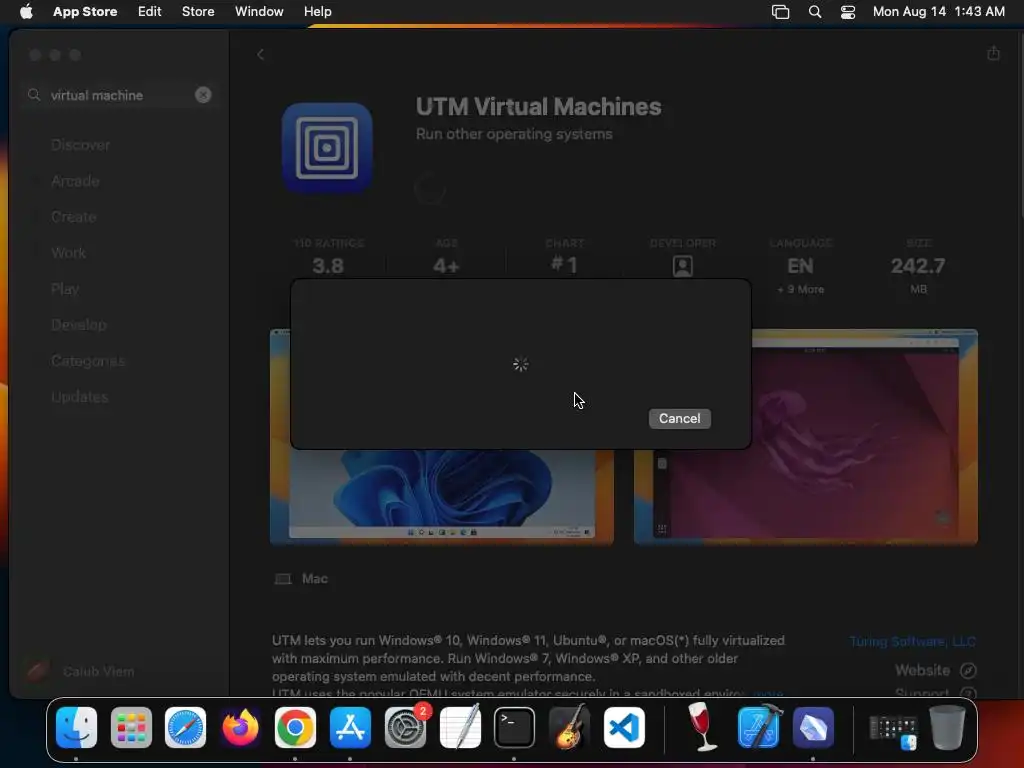
Task: Open the Windows 11 screenshot thumbnail
Action: click(442, 496)
